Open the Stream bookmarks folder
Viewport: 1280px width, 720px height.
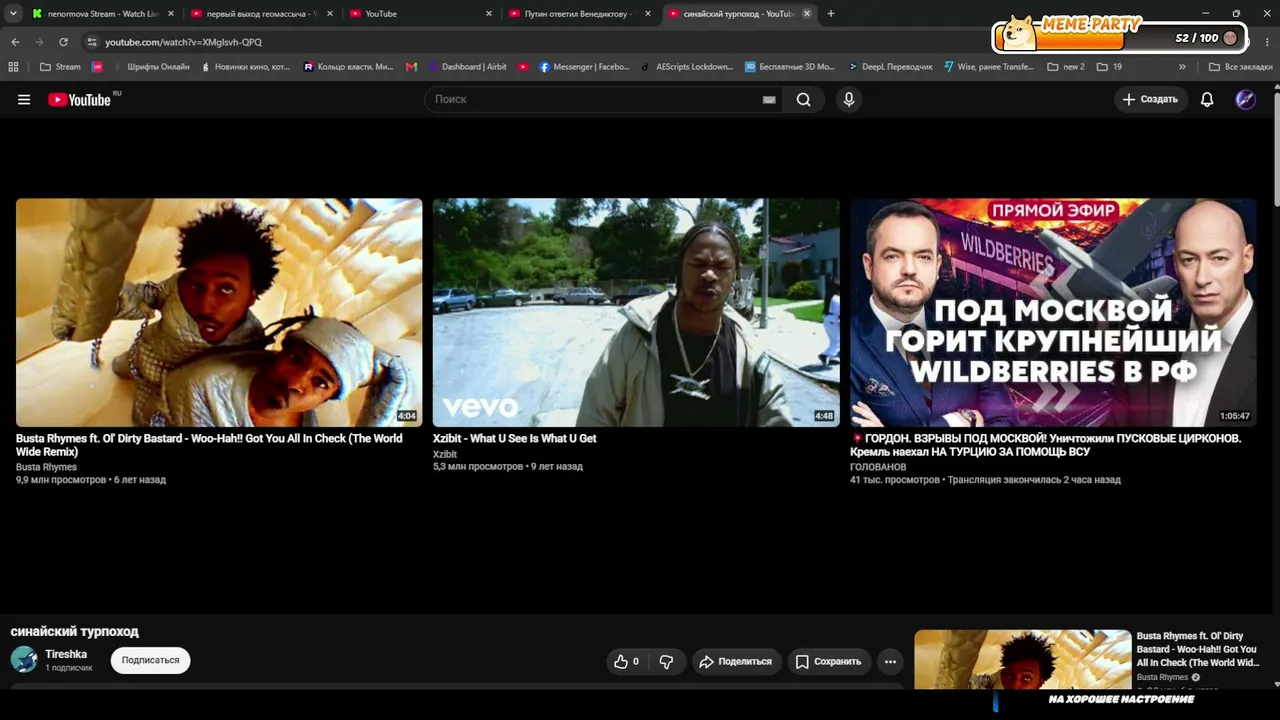click(x=60, y=67)
